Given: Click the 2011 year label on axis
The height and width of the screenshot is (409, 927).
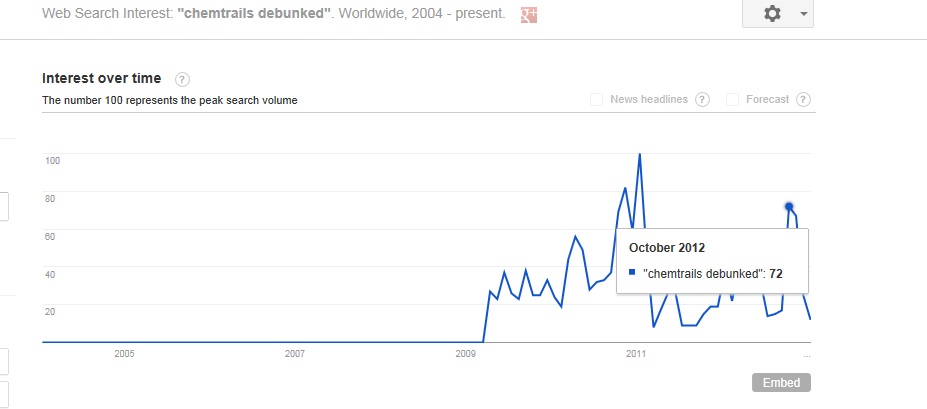Looking at the screenshot, I should click(636, 353).
